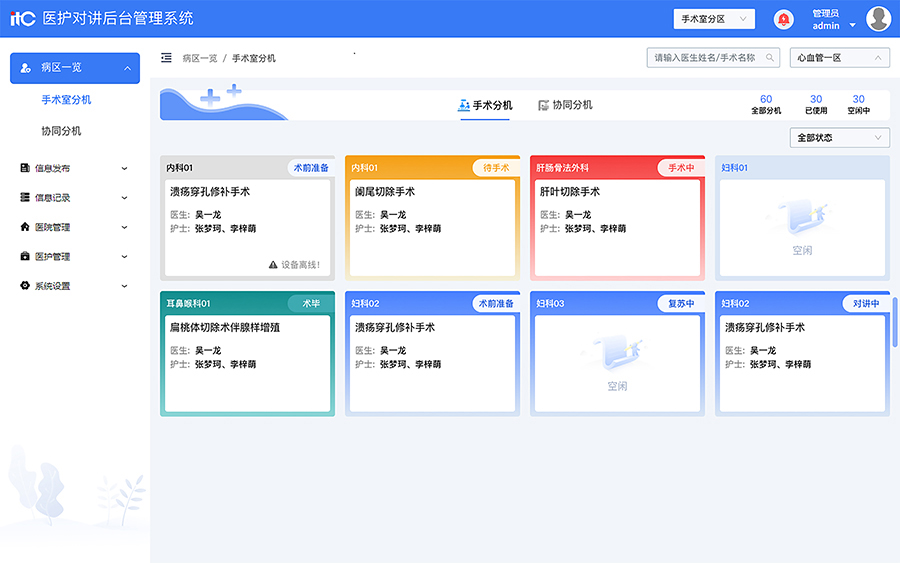
Task: Open the admin user avatar
Action: coord(878,19)
